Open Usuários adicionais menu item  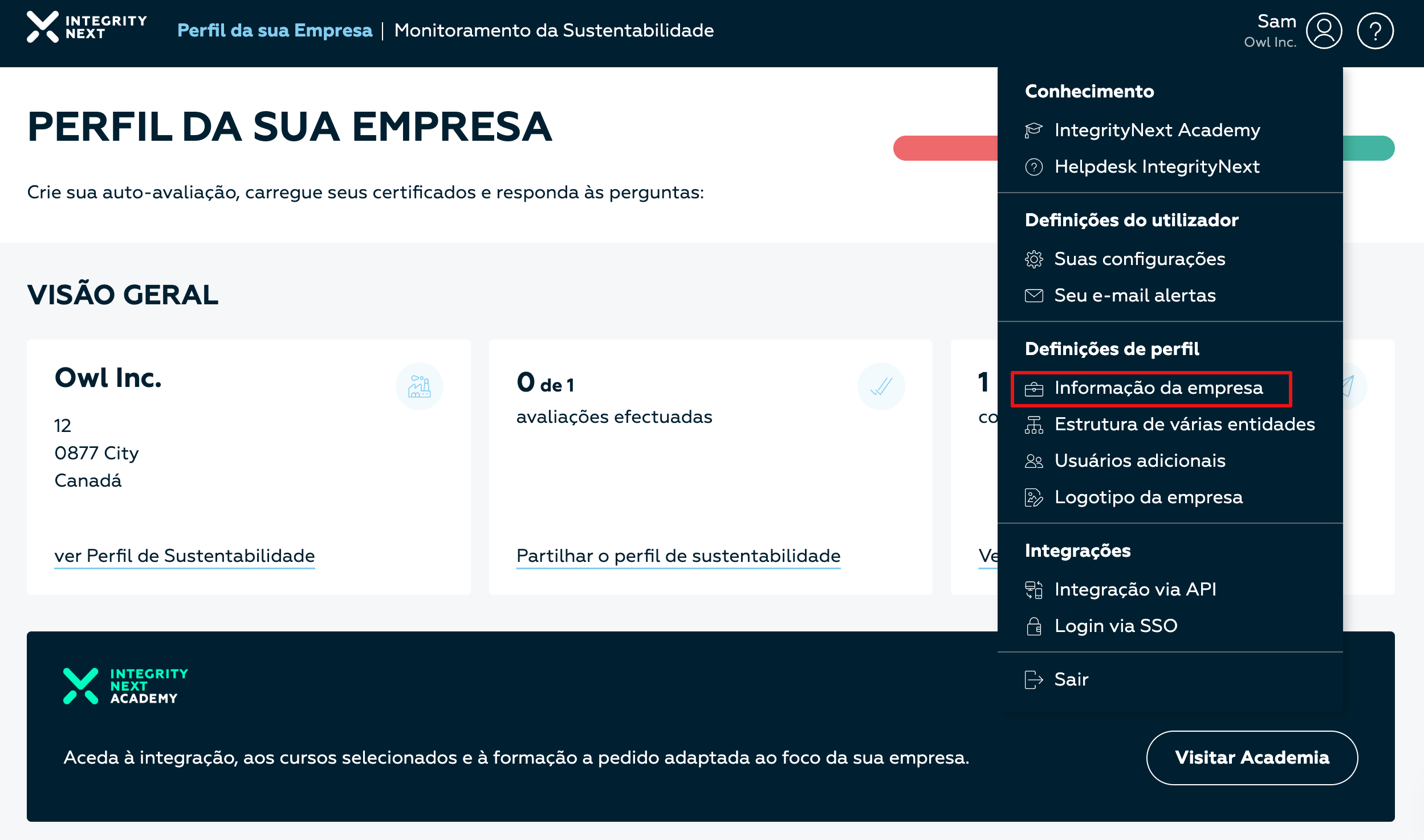point(1140,461)
